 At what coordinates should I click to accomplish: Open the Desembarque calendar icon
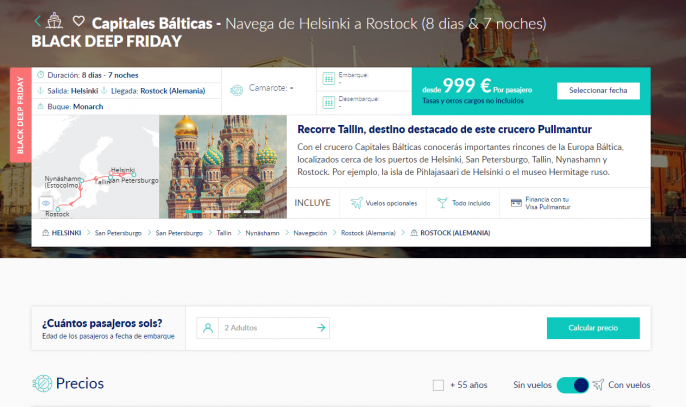pos(329,102)
